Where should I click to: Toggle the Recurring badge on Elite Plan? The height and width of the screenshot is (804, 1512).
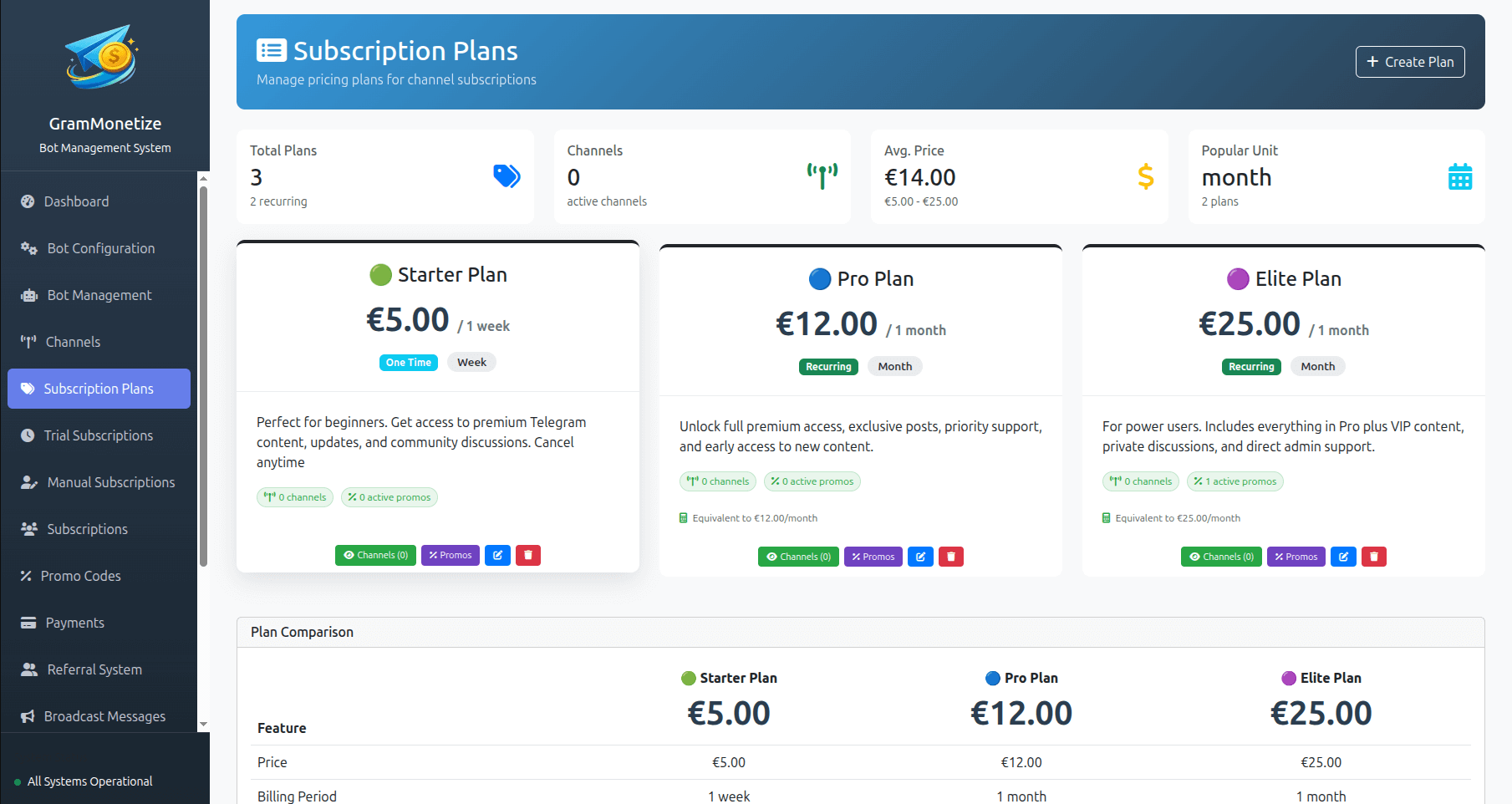(1250, 366)
